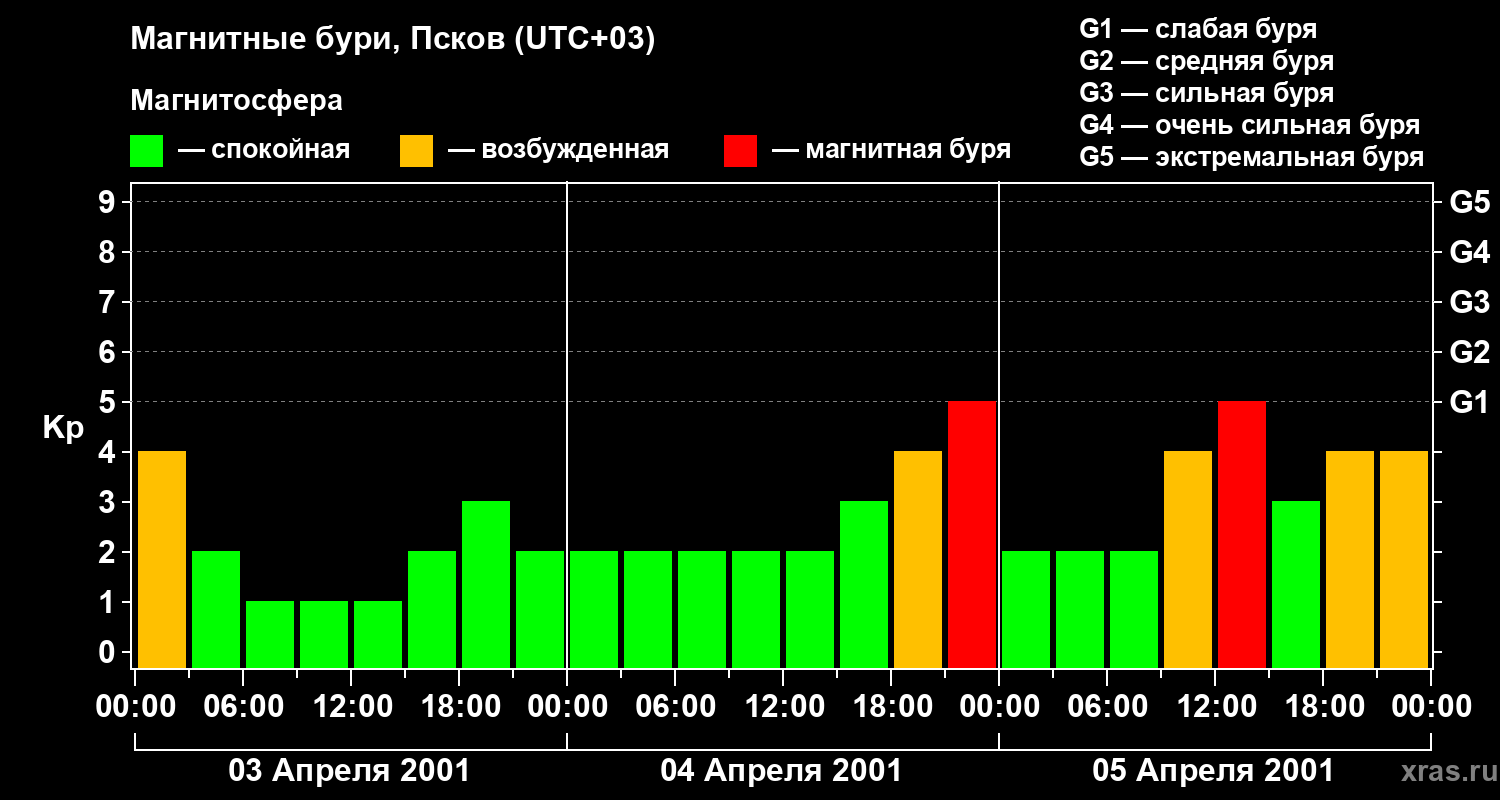The image size is (1500, 800).
Task: Click the green 'спокойная' legend swatch
Action: point(146,151)
